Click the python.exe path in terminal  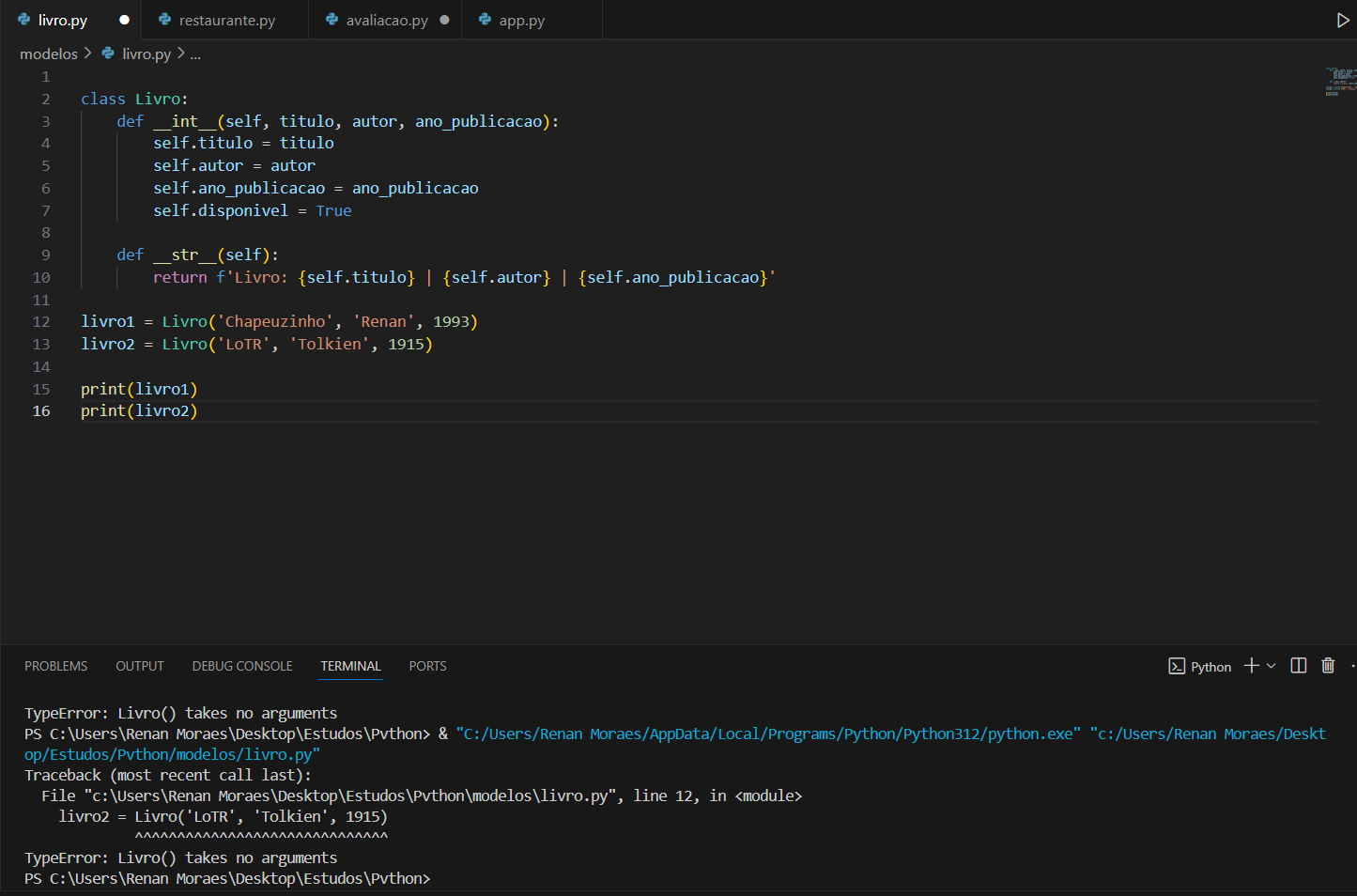click(768, 734)
